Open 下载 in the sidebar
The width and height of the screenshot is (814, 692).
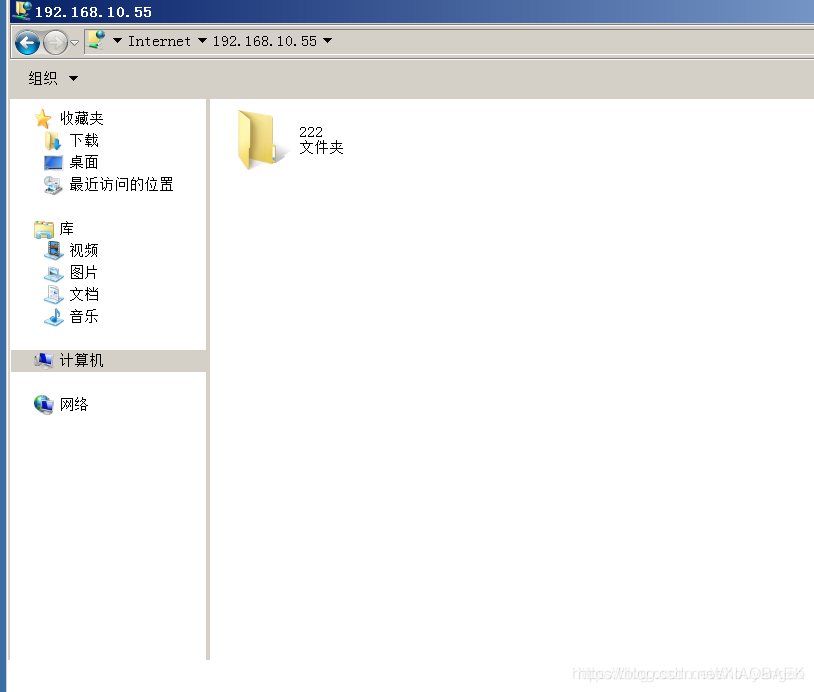(x=84, y=140)
